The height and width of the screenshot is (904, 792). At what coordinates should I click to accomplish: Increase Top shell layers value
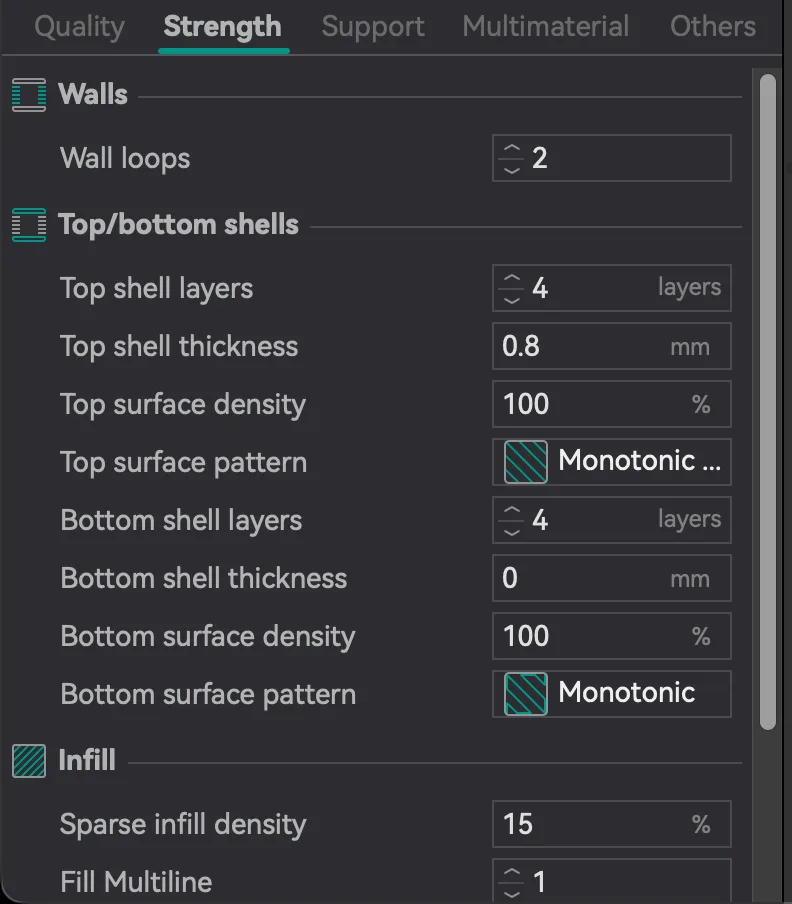tap(512, 278)
